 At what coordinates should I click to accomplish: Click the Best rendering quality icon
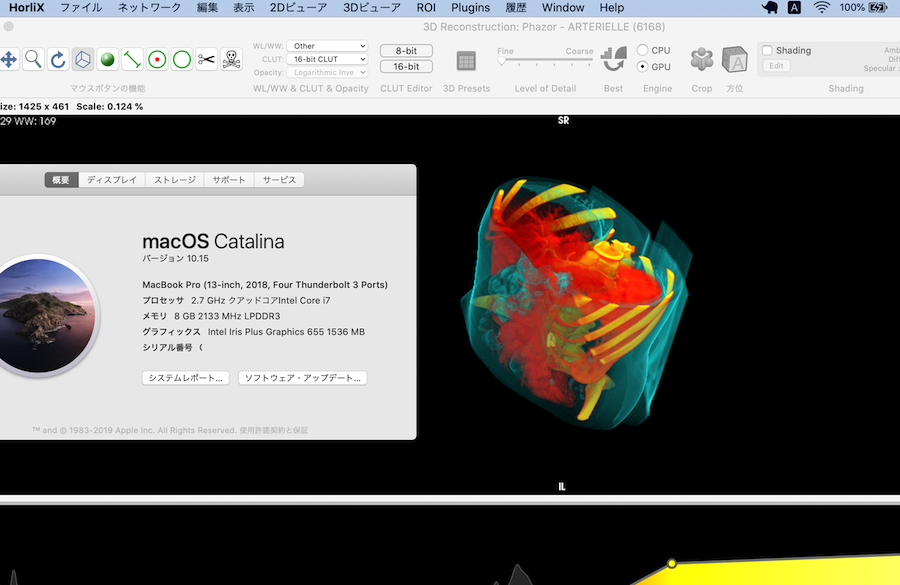point(613,60)
